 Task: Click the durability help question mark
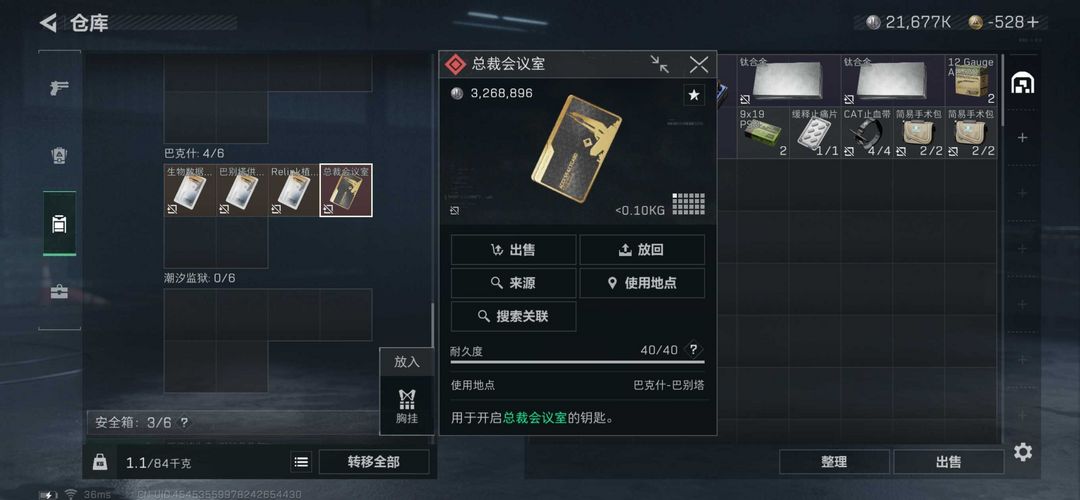click(694, 349)
